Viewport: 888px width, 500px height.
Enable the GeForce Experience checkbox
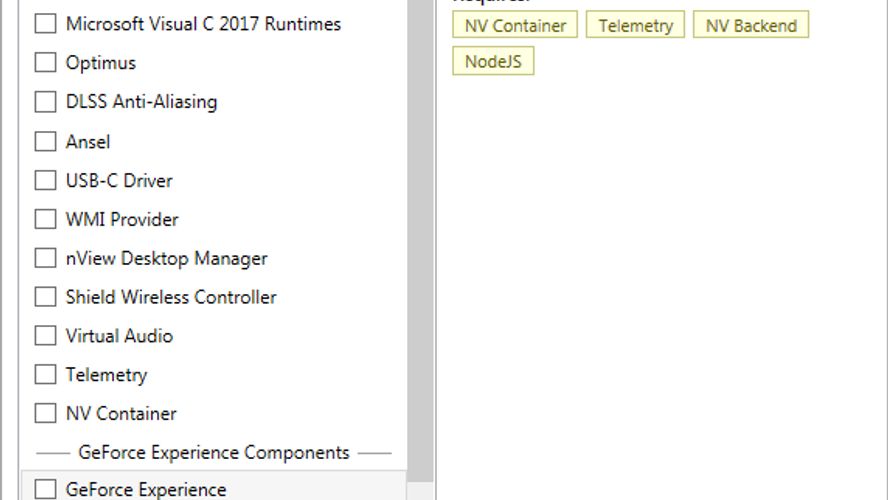[45, 489]
